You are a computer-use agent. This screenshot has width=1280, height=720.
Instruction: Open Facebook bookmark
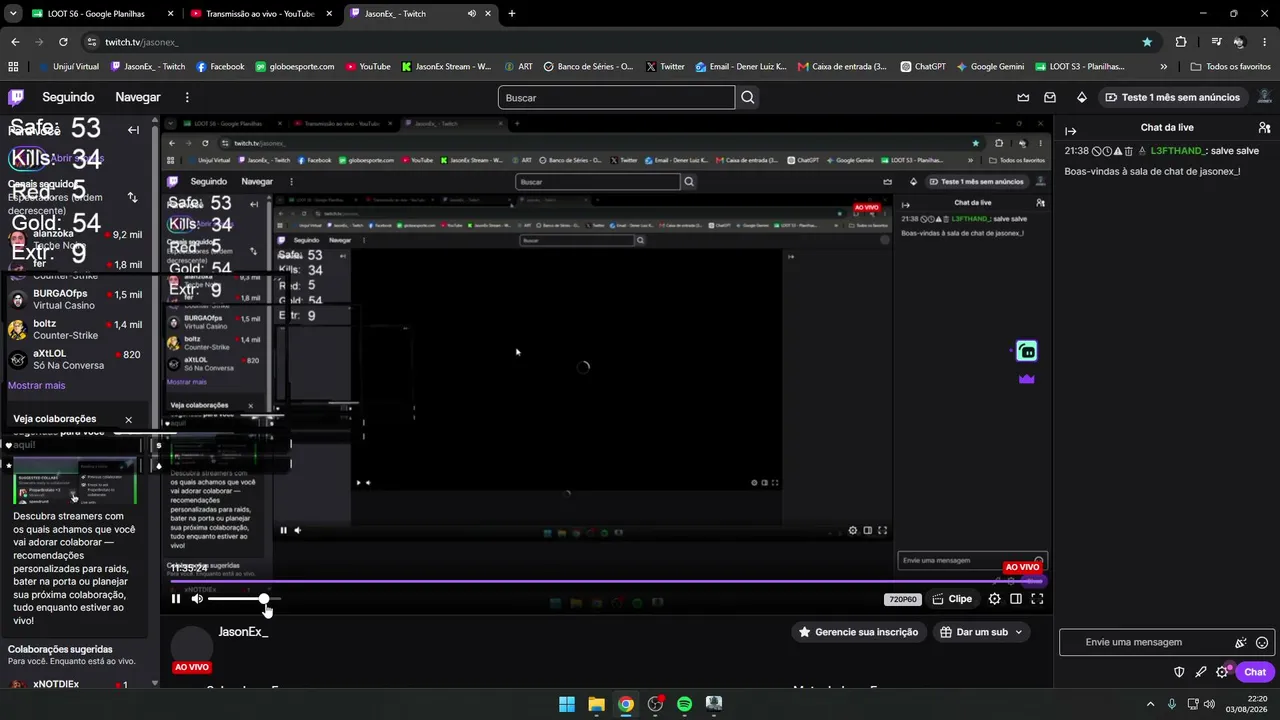(220, 66)
